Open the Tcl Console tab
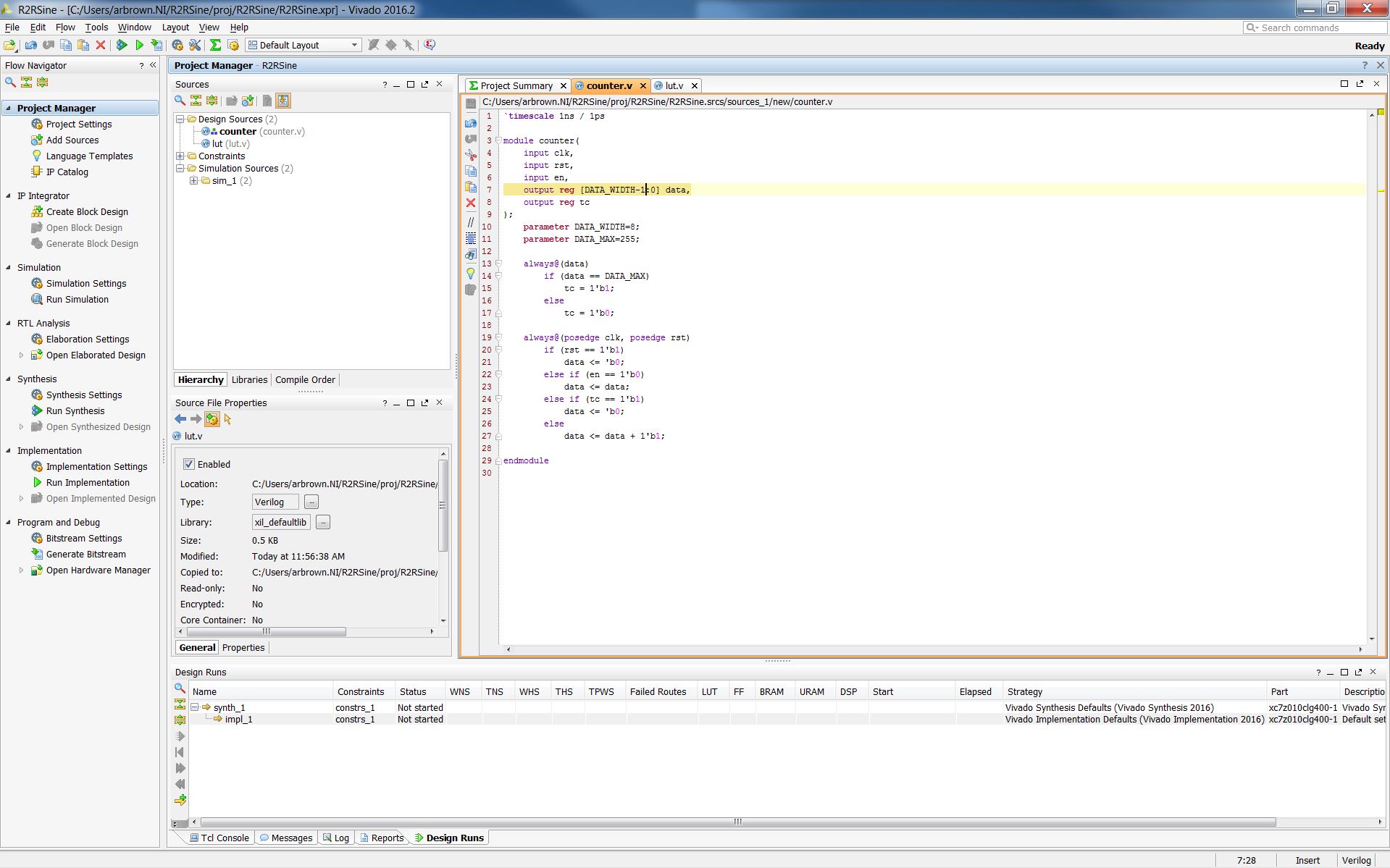Image resolution: width=1390 pixels, height=868 pixels. coord(219,838)
